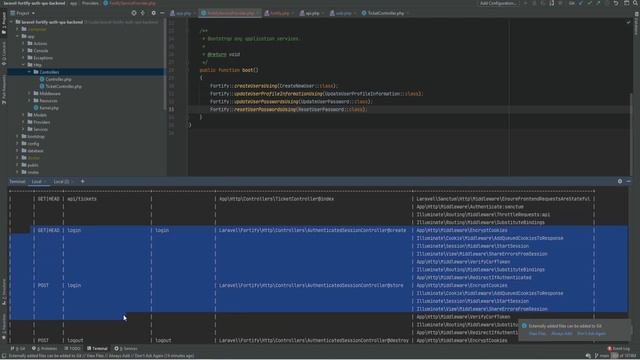The height and width of the screenshot is (360, 640).
Task: Open TicketController.php in project tree
Action: pos(63,87)
